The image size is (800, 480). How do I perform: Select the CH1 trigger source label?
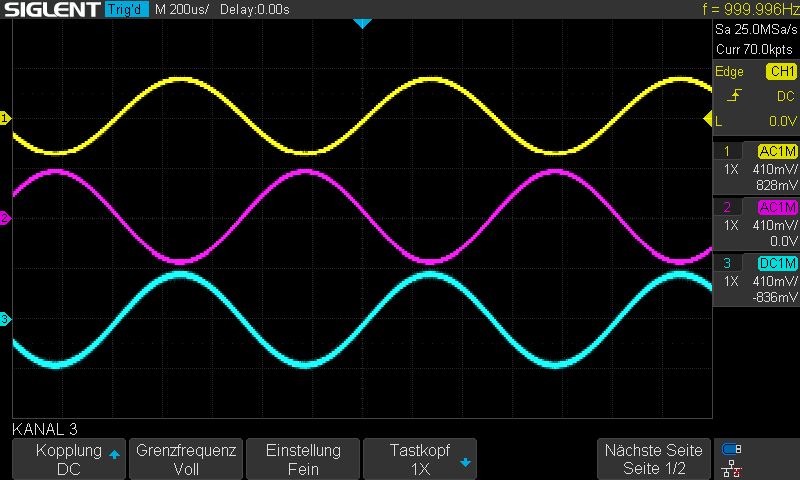(781, 72)
